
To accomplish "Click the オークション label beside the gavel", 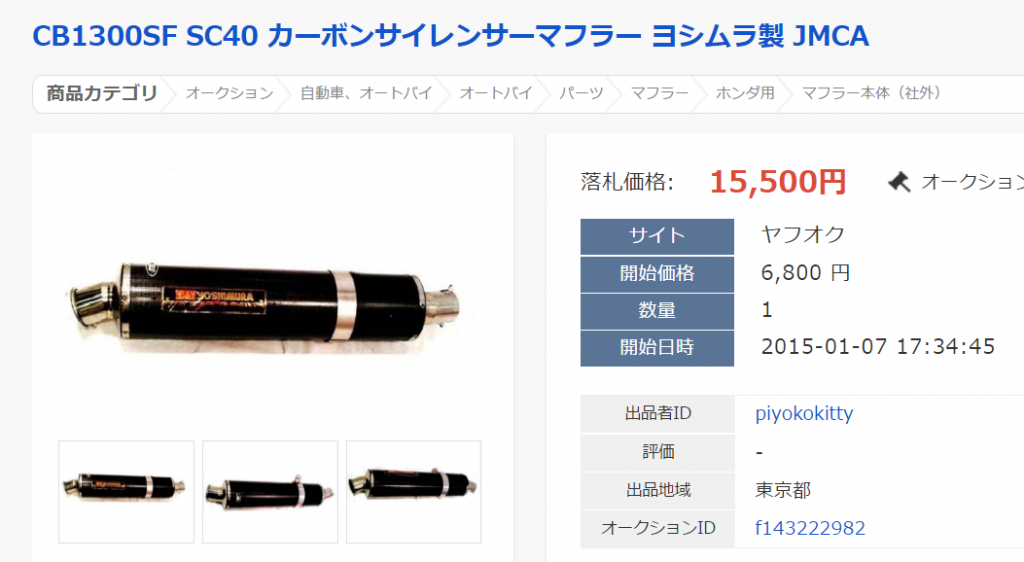I will tap(972, 182).
